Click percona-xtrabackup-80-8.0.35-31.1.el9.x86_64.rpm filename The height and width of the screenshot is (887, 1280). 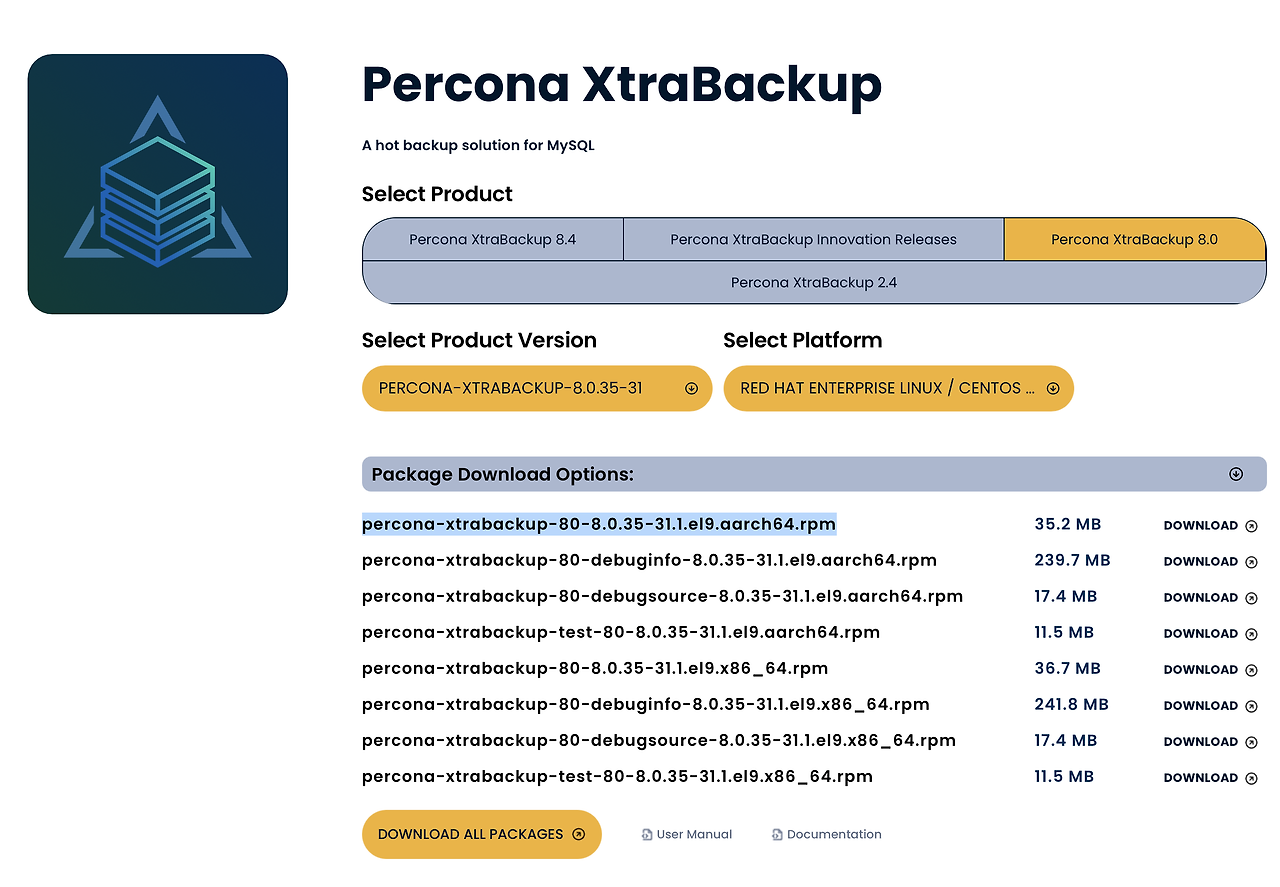(x=595, y=668)
